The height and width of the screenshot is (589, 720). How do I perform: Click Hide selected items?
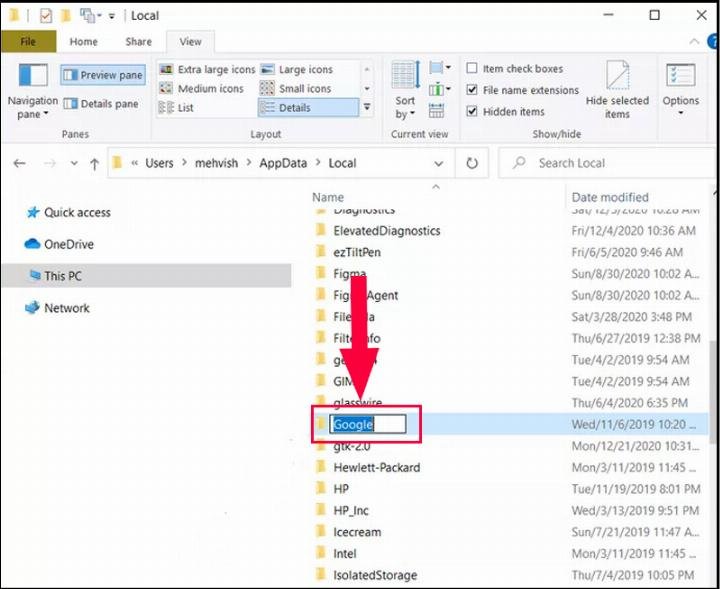617,90
